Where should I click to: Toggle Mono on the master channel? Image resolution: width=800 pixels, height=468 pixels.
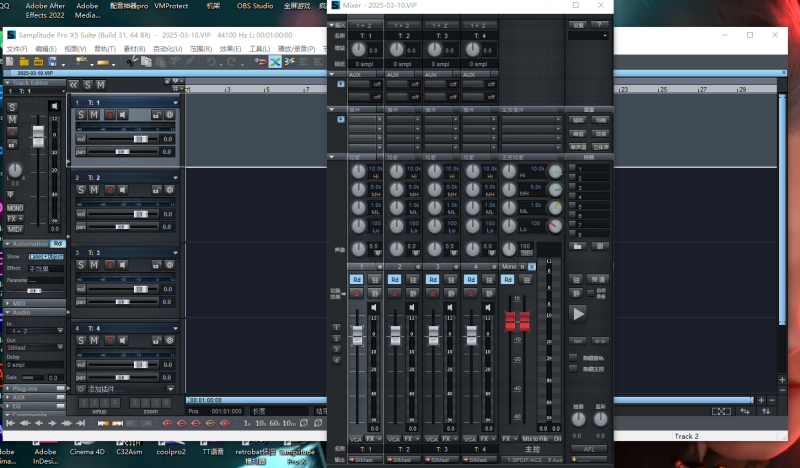[x=509, y=266]
